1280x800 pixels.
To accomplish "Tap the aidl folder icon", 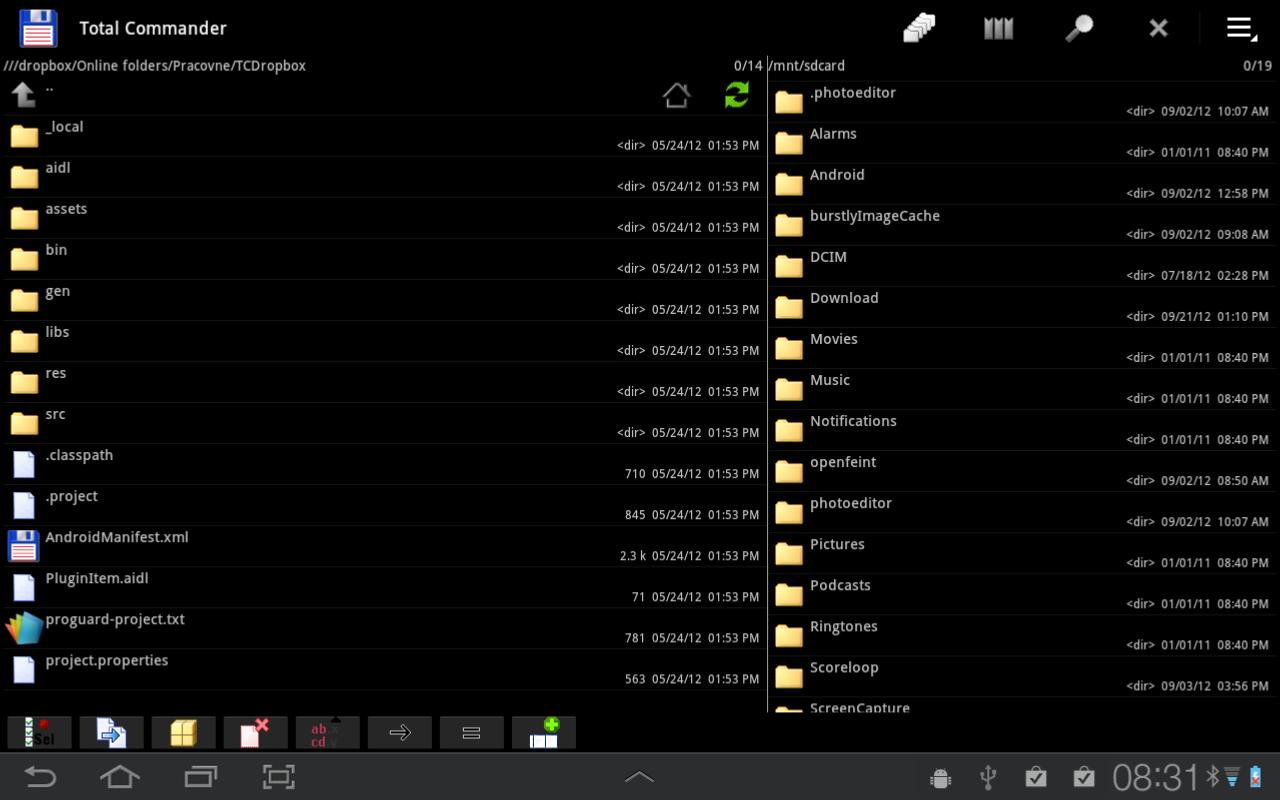I will point(24,178).
